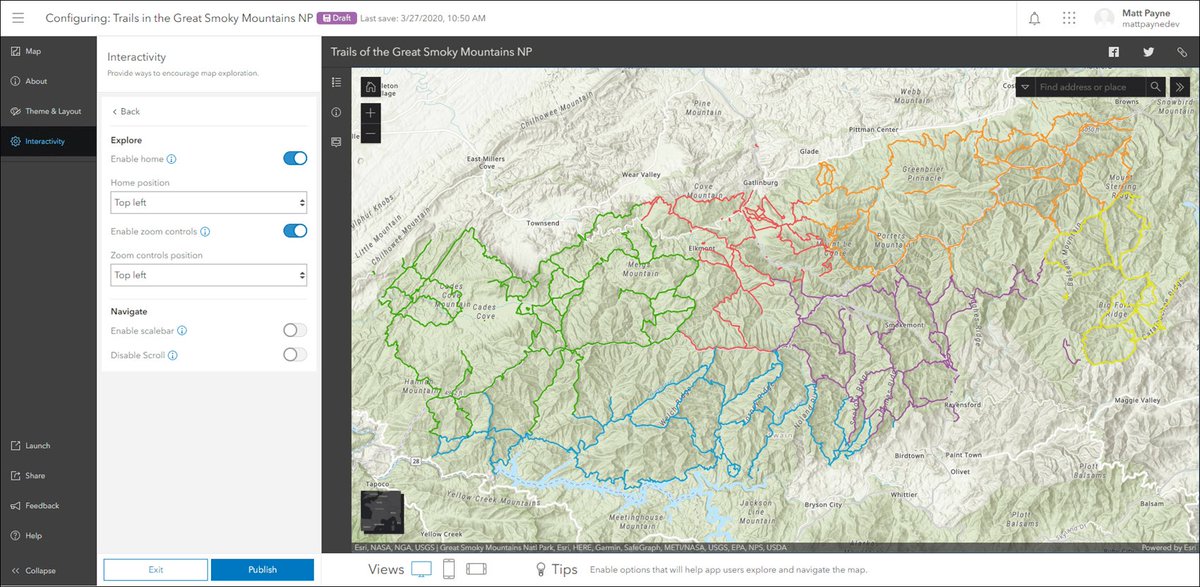
Task: Go Back in Interactivity panel
Action: point(126,111)
